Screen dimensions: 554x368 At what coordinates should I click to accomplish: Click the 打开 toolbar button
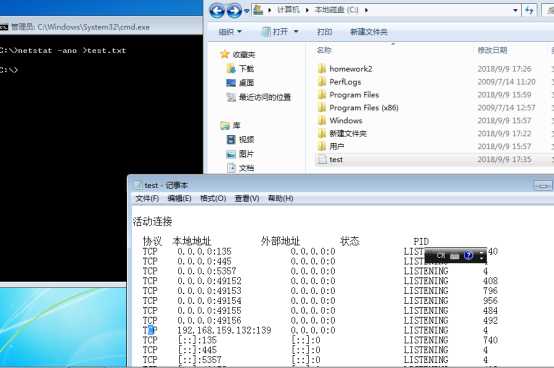point(275,32)
